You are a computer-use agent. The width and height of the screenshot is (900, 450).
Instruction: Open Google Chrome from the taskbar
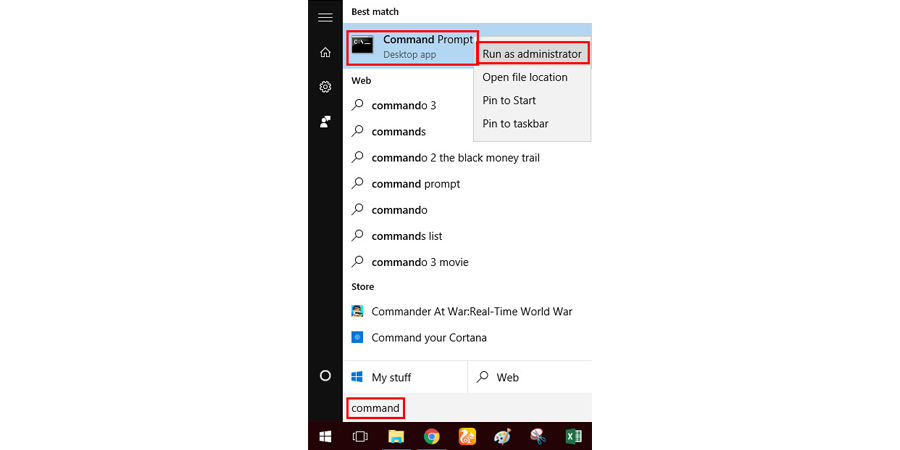431,436
